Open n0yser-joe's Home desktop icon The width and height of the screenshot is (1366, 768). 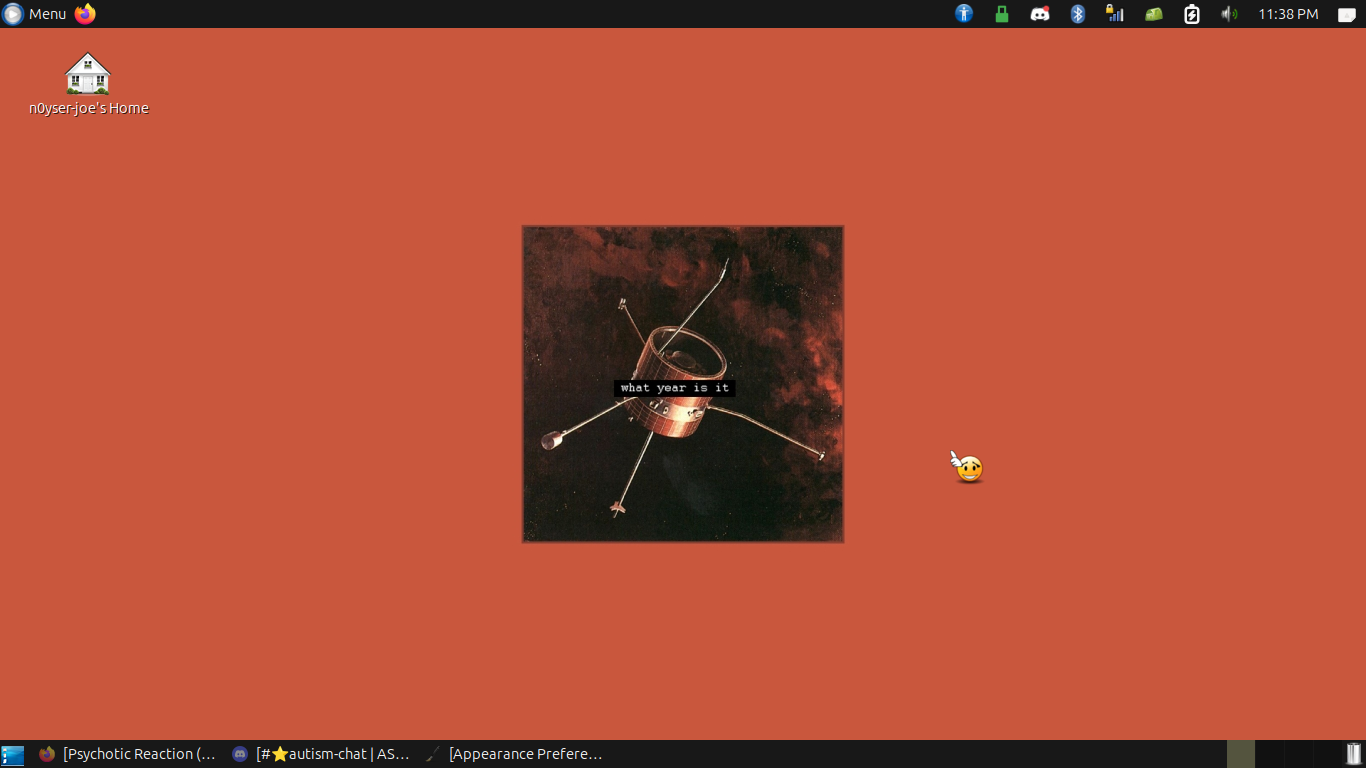[x=88, y=85]
